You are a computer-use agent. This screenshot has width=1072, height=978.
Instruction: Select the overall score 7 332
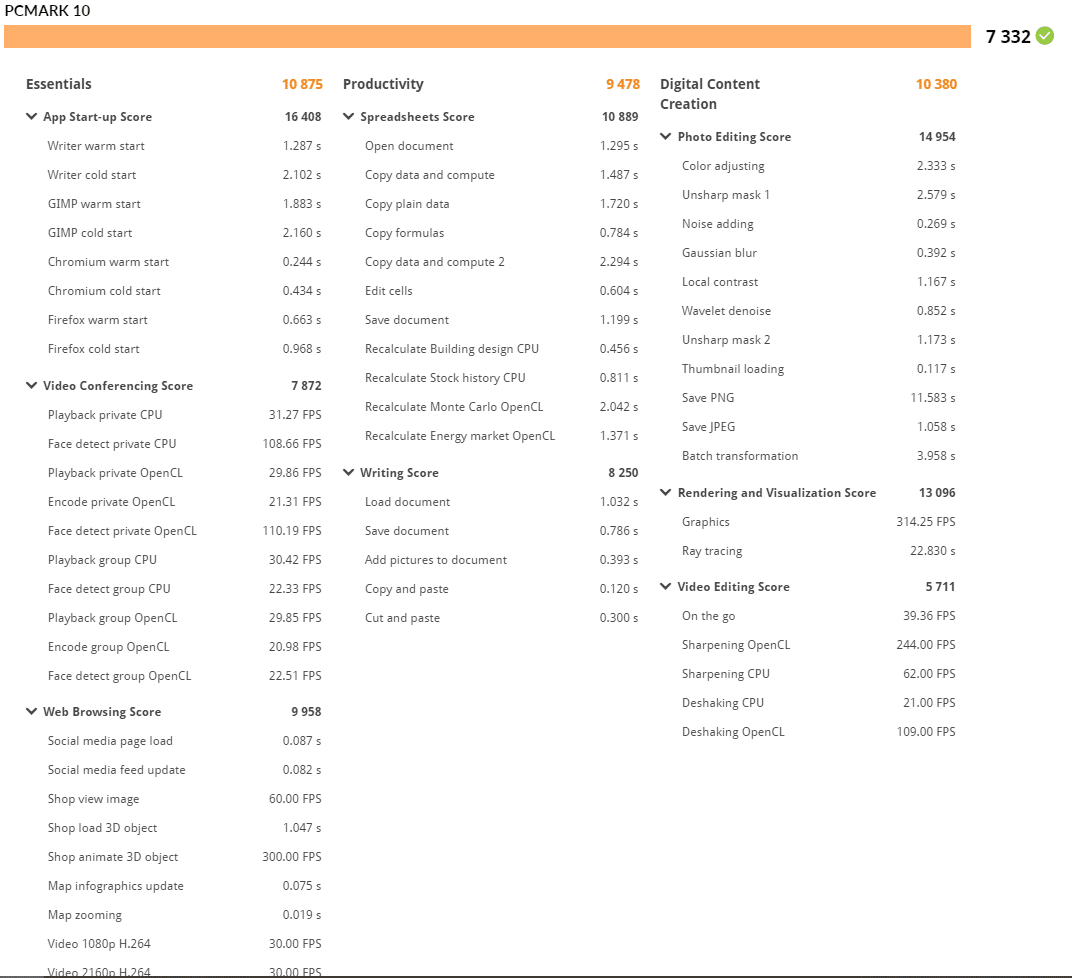1008,36
